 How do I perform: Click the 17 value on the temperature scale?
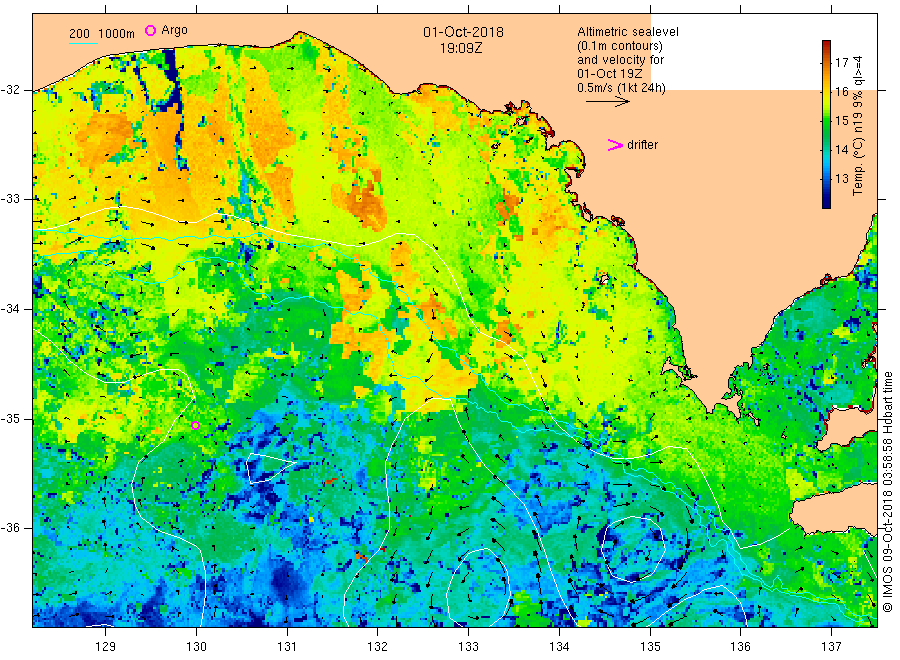841,63
